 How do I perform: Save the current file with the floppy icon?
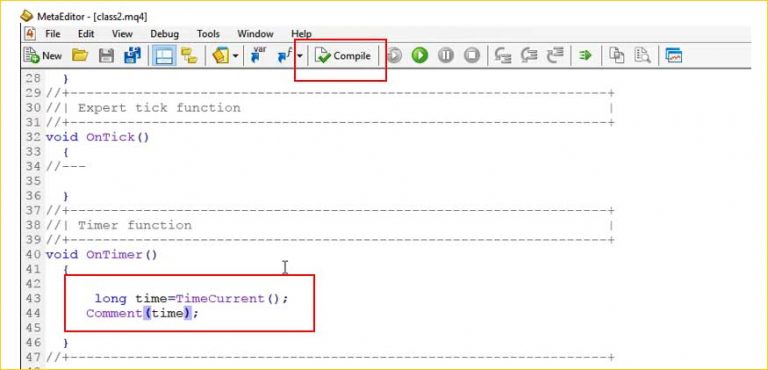click(x=106, y=56)
